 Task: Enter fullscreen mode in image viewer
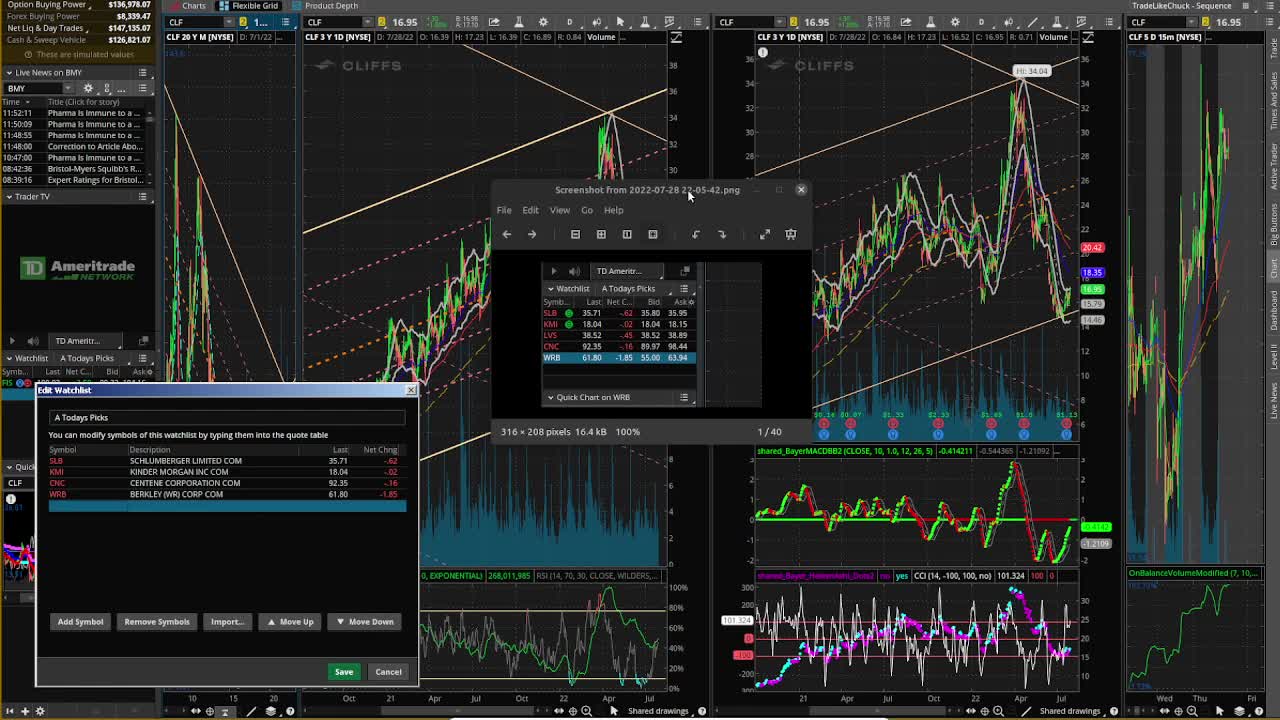pos(765,234)
